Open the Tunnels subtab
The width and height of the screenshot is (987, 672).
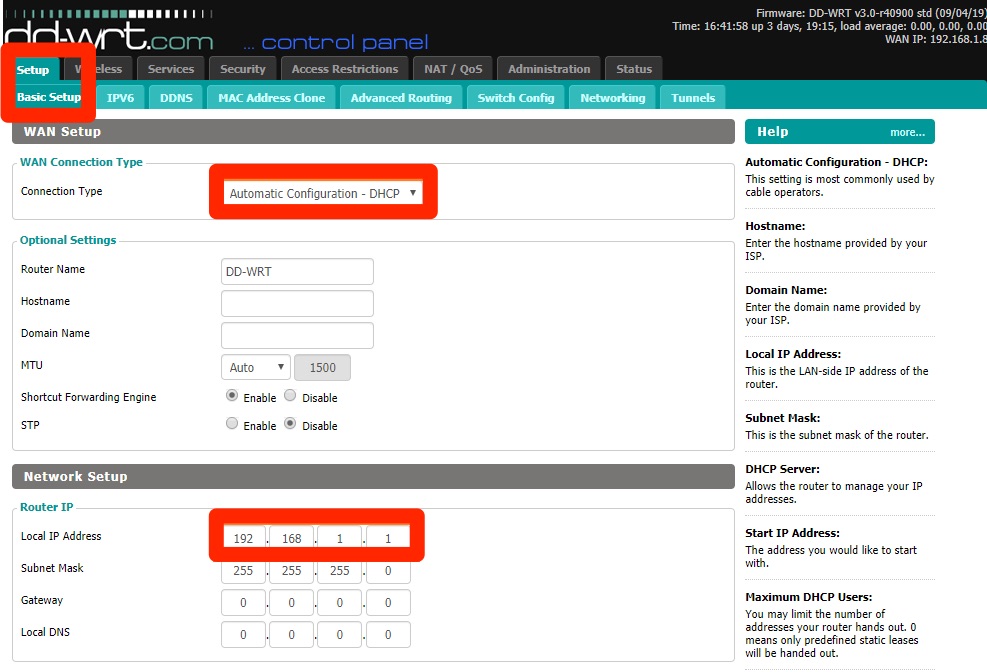coord(692,98)
